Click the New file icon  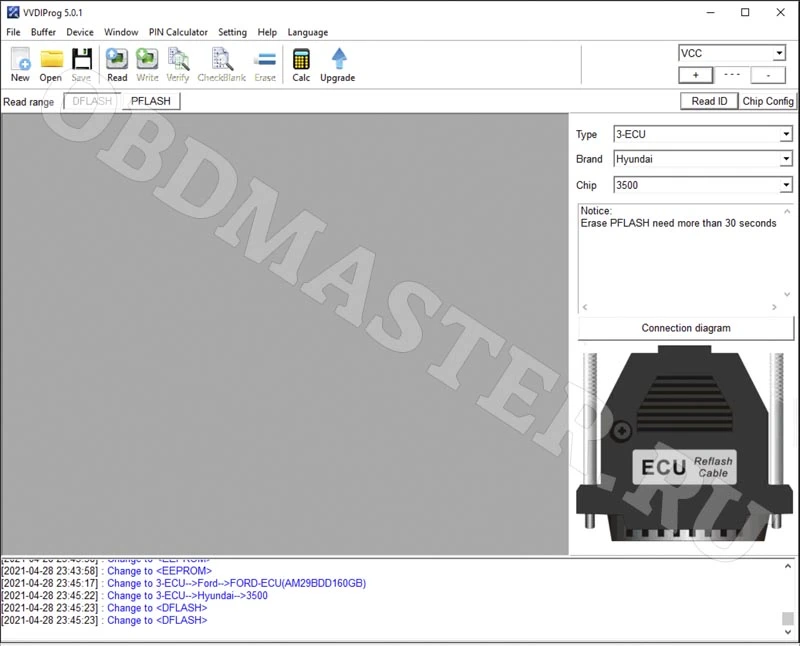(x=20, y=64)
